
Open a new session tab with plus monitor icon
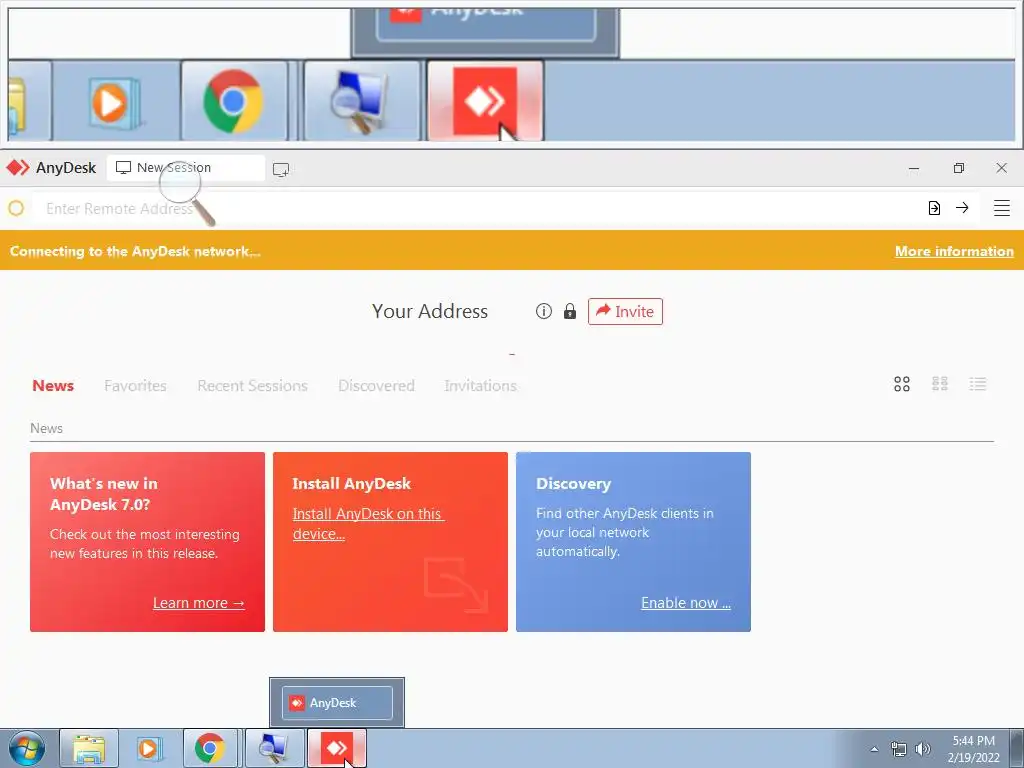tap(281, 170)
